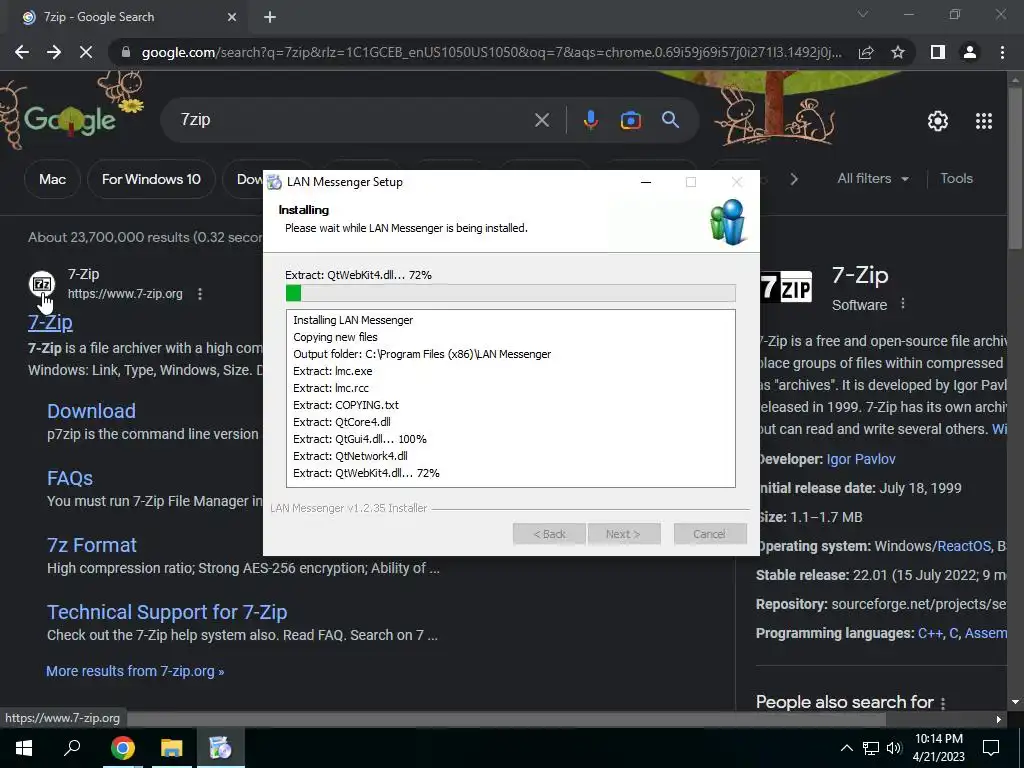The width and height of the screenshot is (1024, 768).
Task: Open site security lock info
Action: pyautogui.click(x=126, y=52)
